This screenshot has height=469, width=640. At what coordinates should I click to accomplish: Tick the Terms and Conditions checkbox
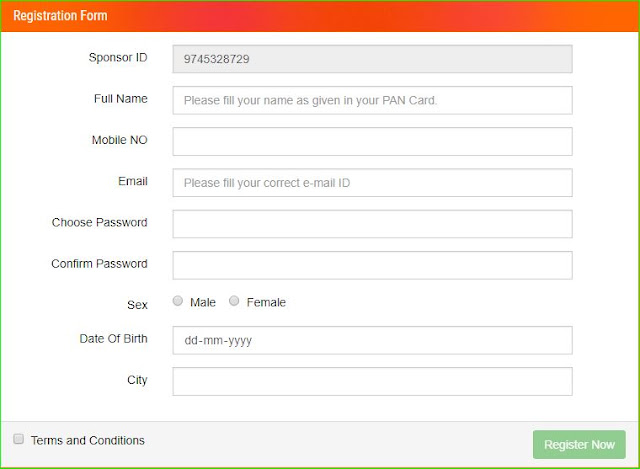pos(18,439)
